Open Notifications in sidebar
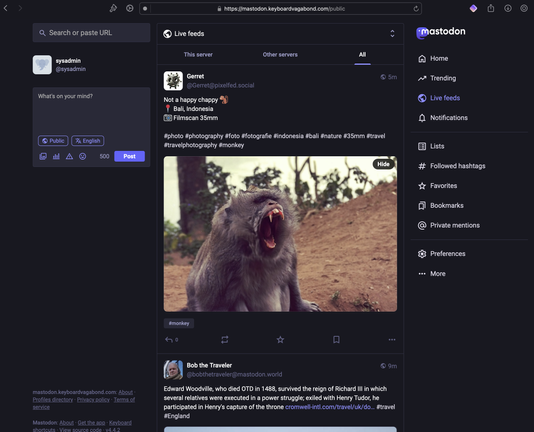Screen dimensions: 534x432 click(443, 118)
